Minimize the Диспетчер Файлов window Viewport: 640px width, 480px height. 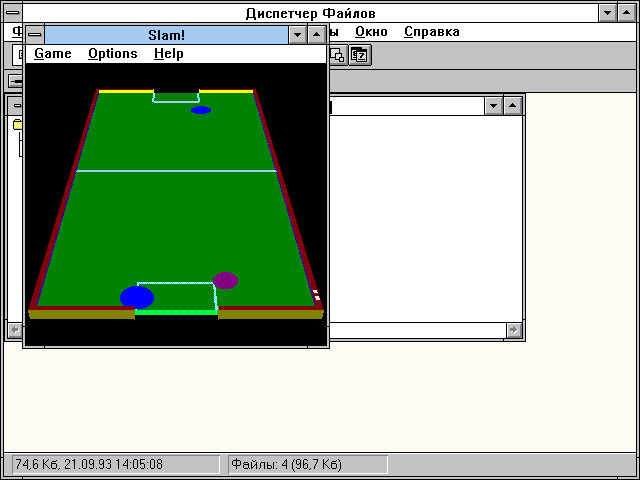tap(607, 13)
